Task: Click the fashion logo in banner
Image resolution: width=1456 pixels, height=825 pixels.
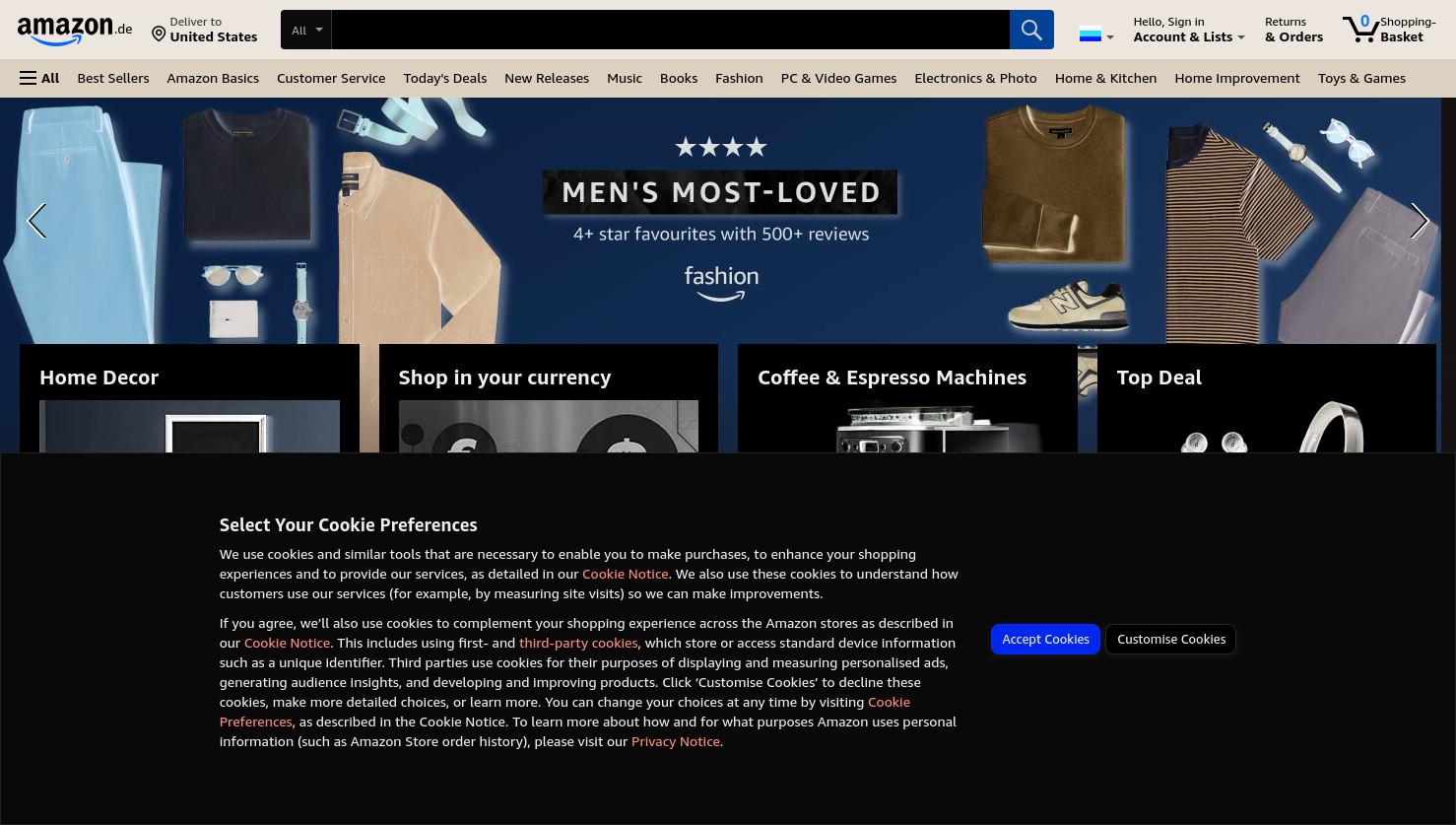Action: coord(721,283)
